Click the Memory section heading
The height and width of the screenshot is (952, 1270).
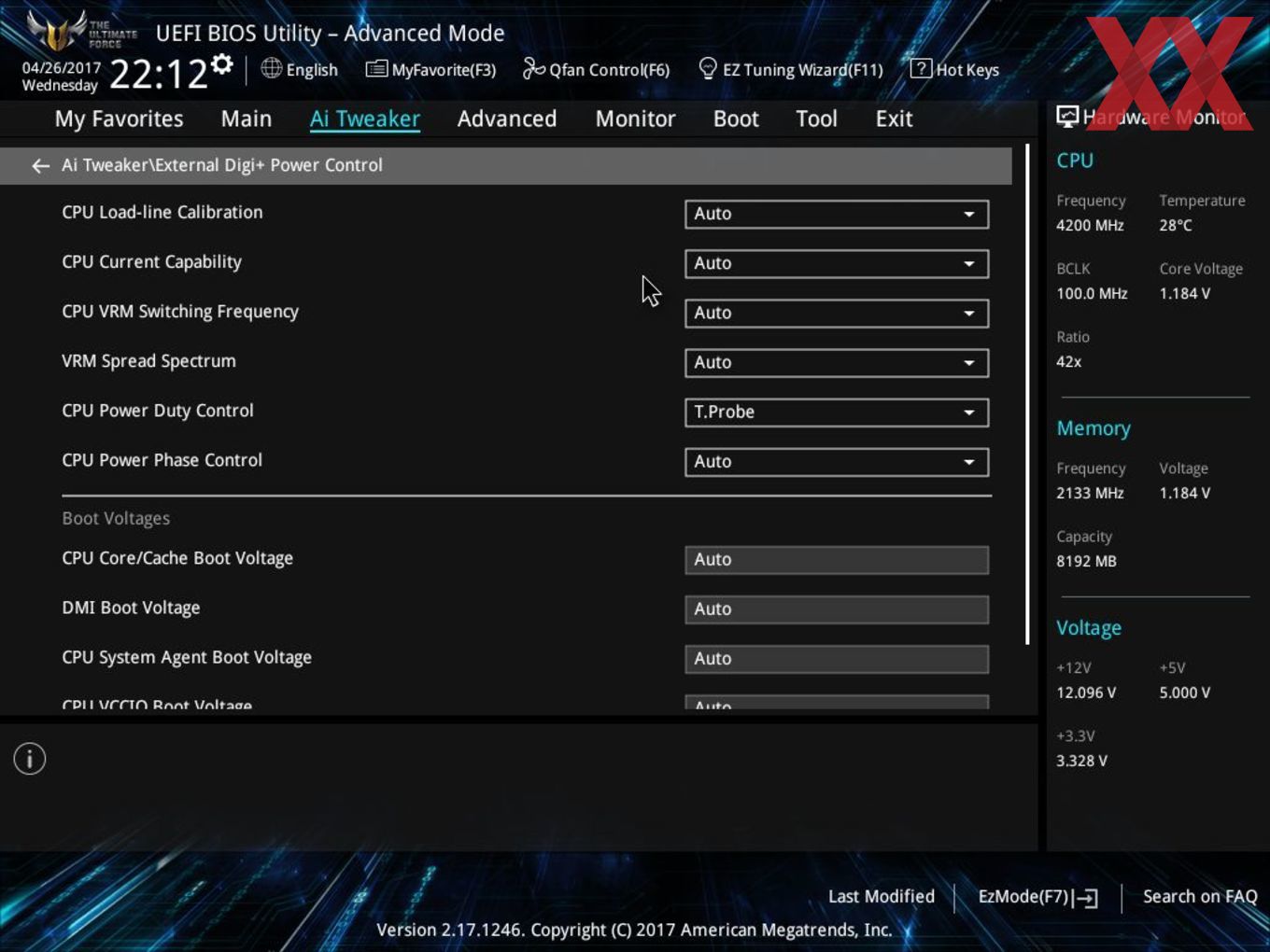tap(1094, 428)
